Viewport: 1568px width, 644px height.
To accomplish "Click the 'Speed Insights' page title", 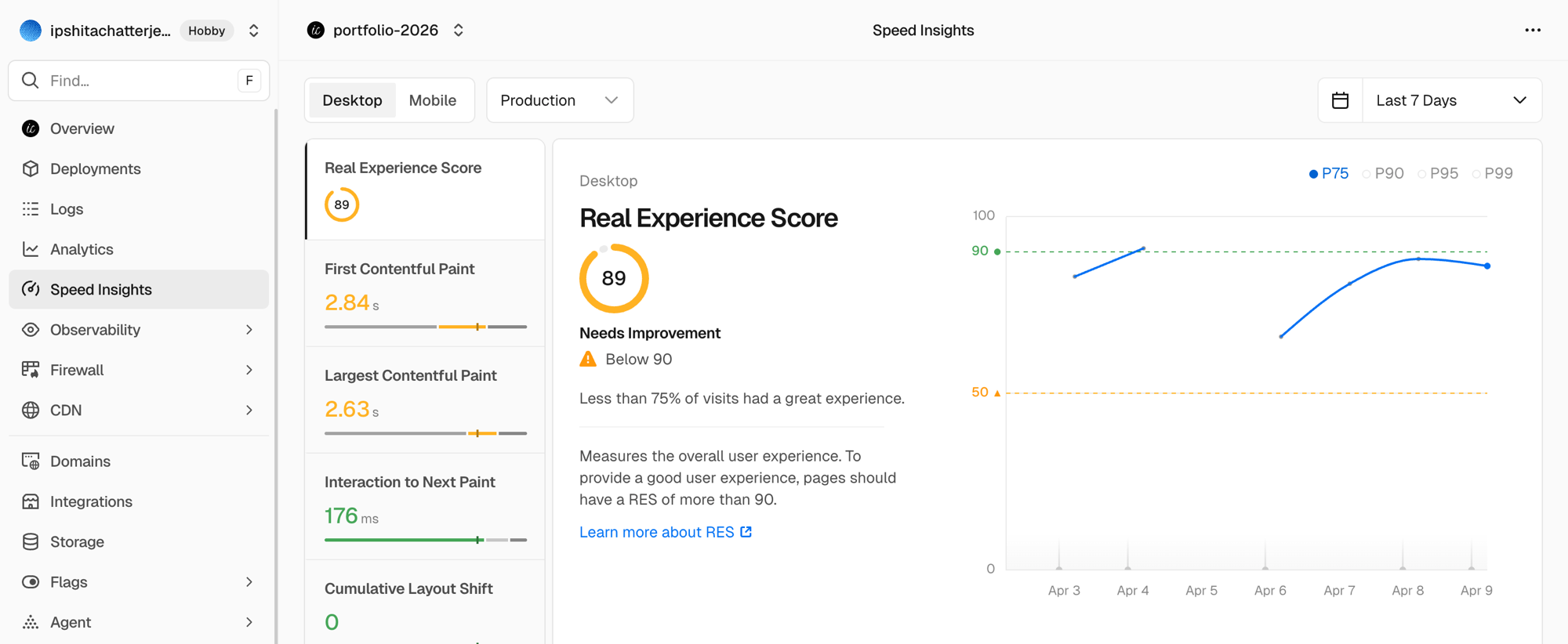I will 923,31.
